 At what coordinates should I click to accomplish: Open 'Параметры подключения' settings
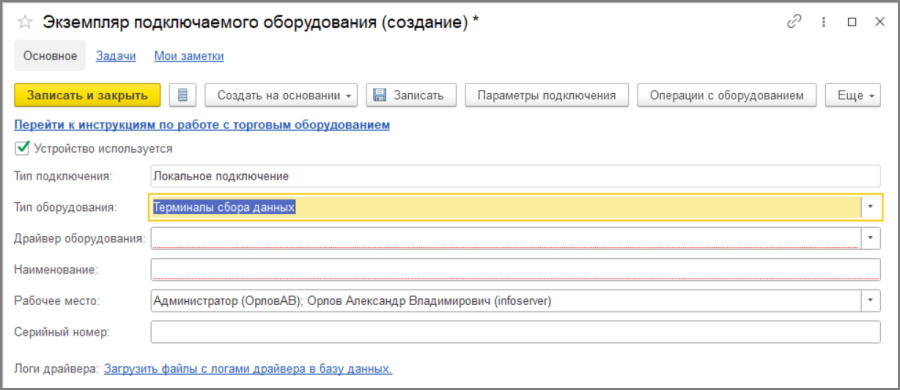(547, 95)
